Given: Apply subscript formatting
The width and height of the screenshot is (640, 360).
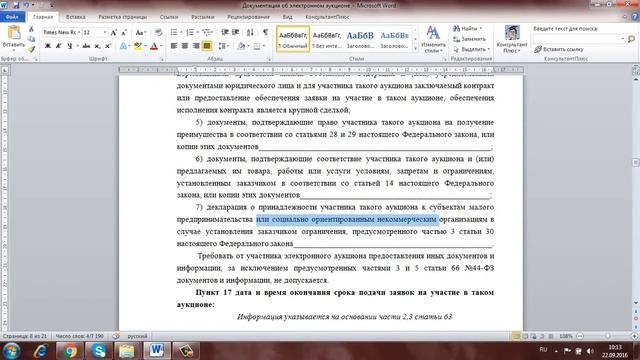Looking at the screenshot, I should point(97,46).
